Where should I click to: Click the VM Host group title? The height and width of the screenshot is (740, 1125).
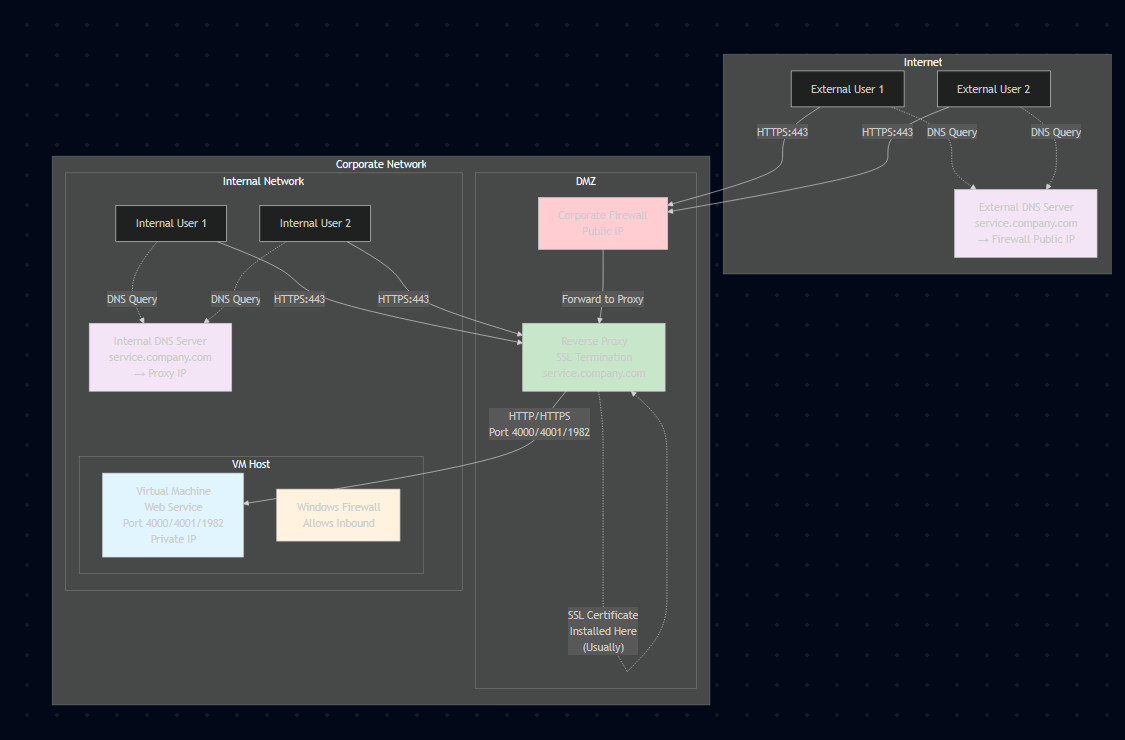251,464
